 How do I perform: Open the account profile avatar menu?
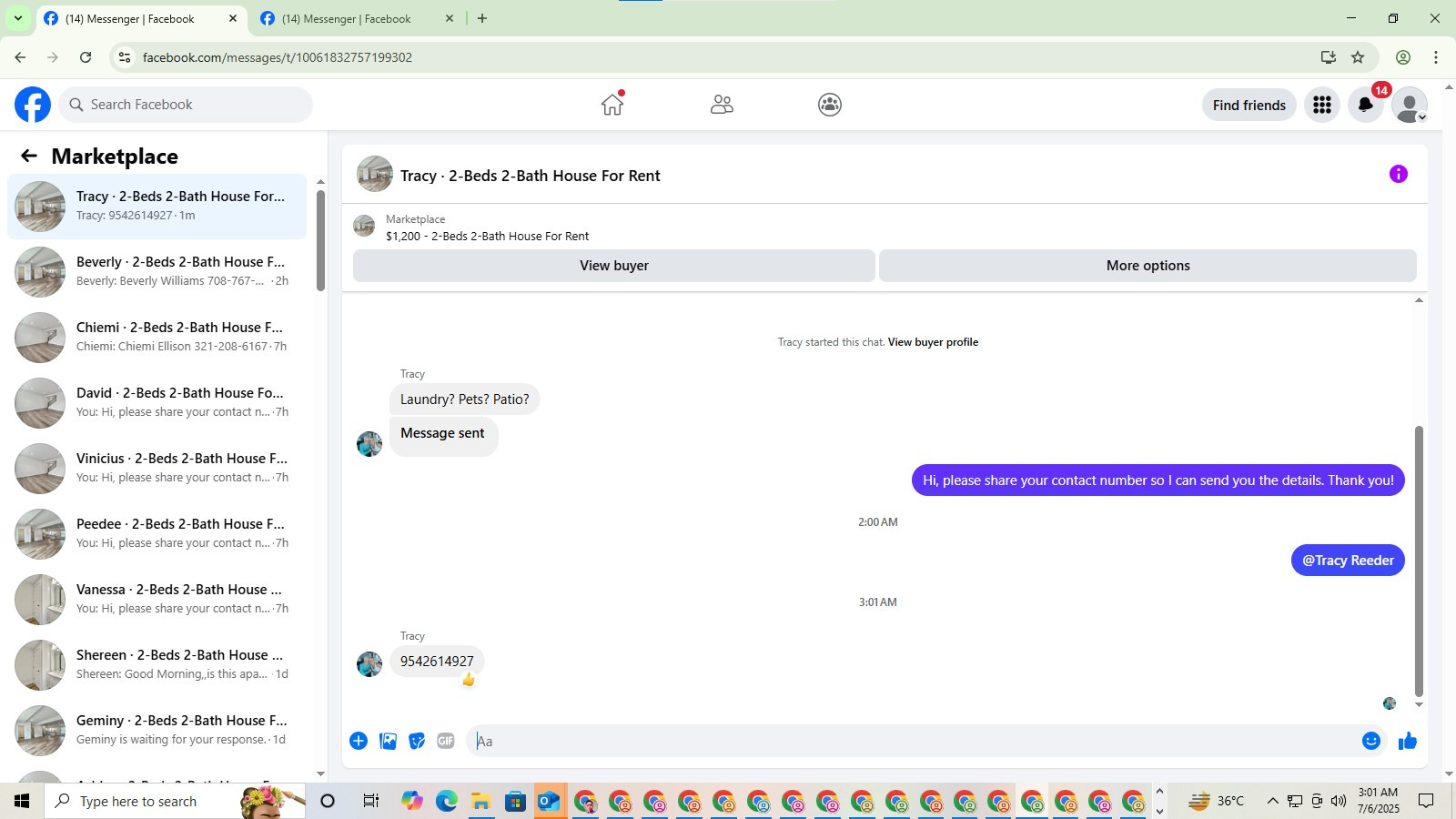[1410, 105]
